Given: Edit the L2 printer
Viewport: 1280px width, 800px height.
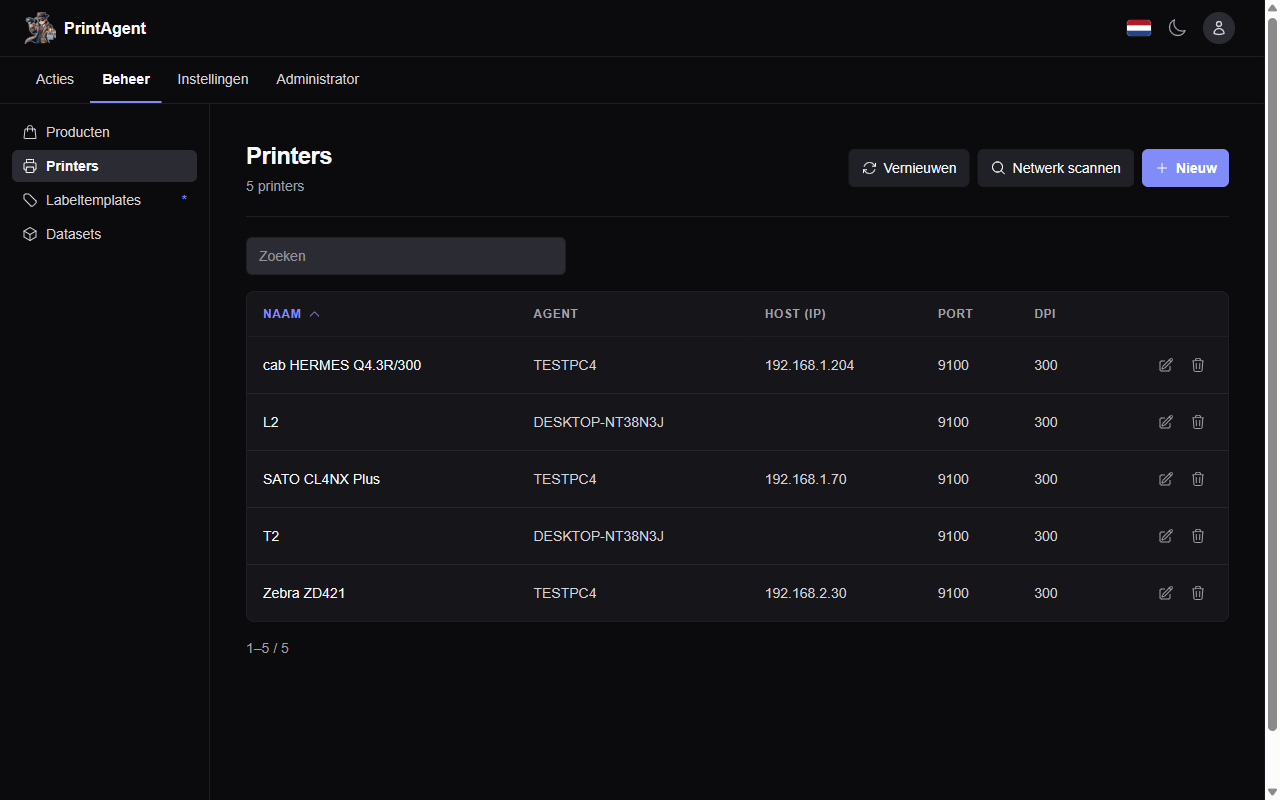Looking at the screenshot, I should 1165,422.
